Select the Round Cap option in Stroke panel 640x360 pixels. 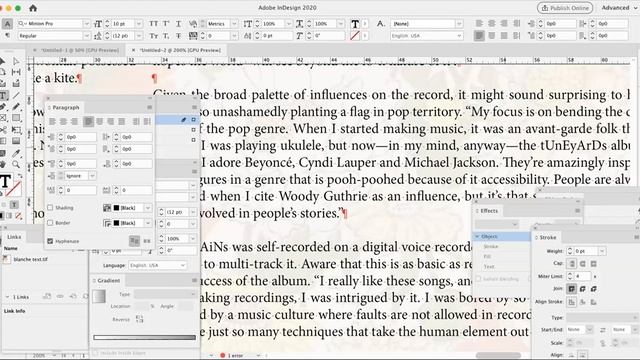click(582, 264)
